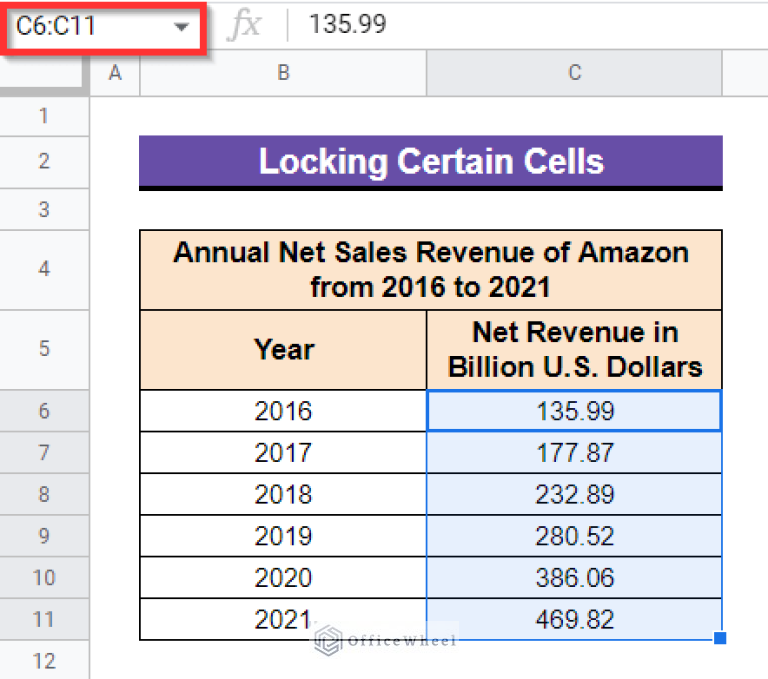Screen dimensions: 768x679
Task: Select row 10 header
Action: click(45, 577)
